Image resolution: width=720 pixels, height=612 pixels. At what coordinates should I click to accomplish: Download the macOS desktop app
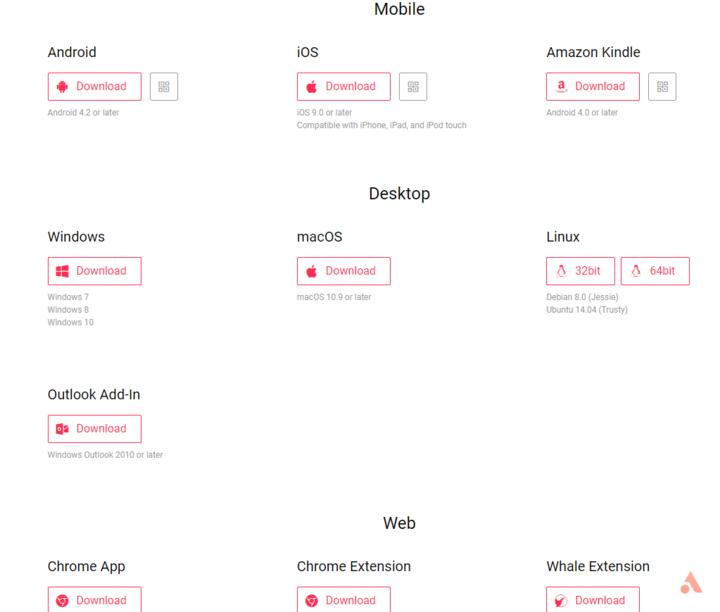(343, 271)
